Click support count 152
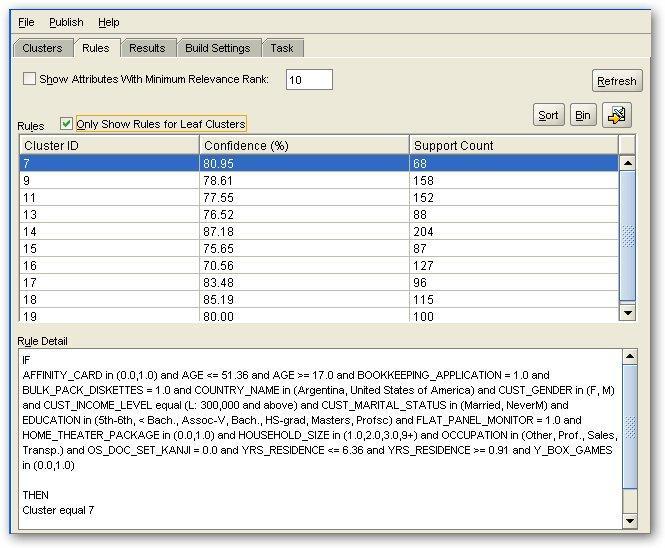This screenshot has width=665, height=548. tap(423, 198)
